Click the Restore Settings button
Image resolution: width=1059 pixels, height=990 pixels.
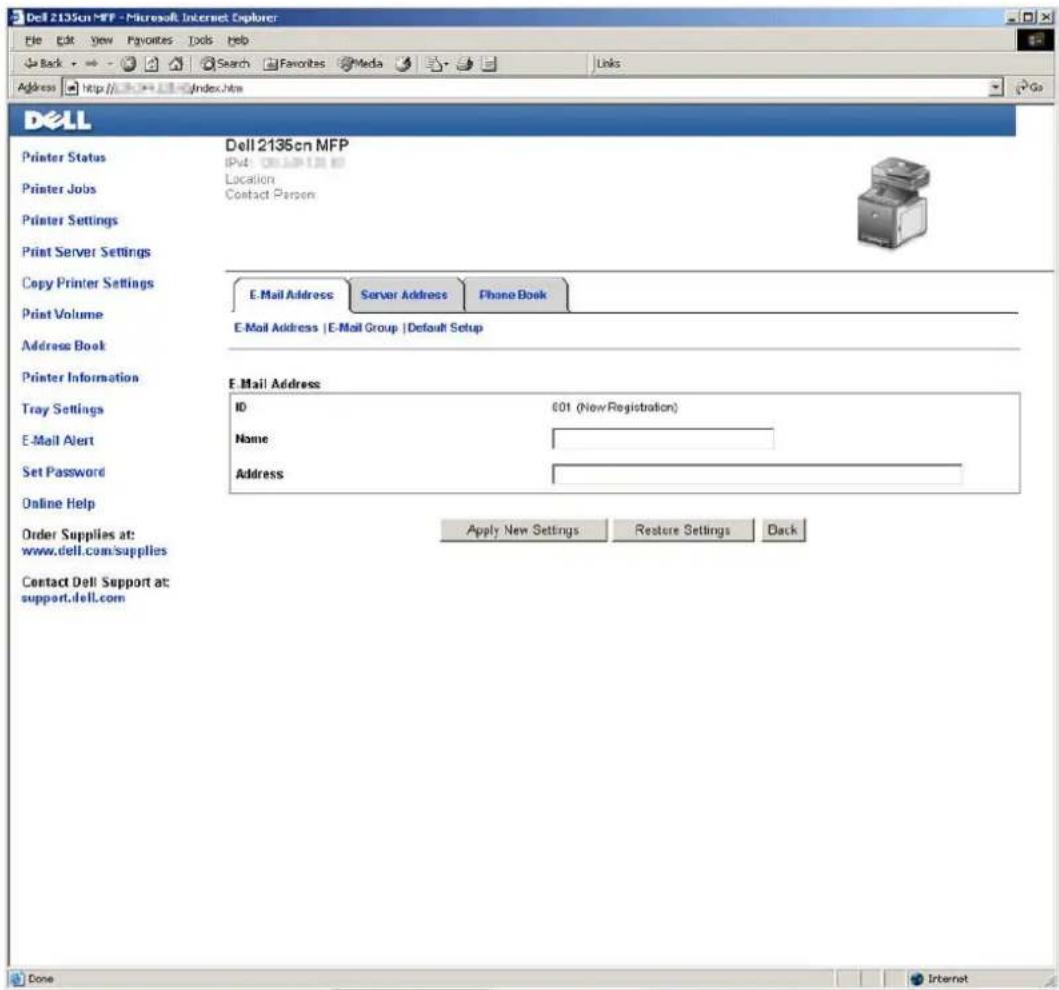pyautogui.click(x=683, y=530)
